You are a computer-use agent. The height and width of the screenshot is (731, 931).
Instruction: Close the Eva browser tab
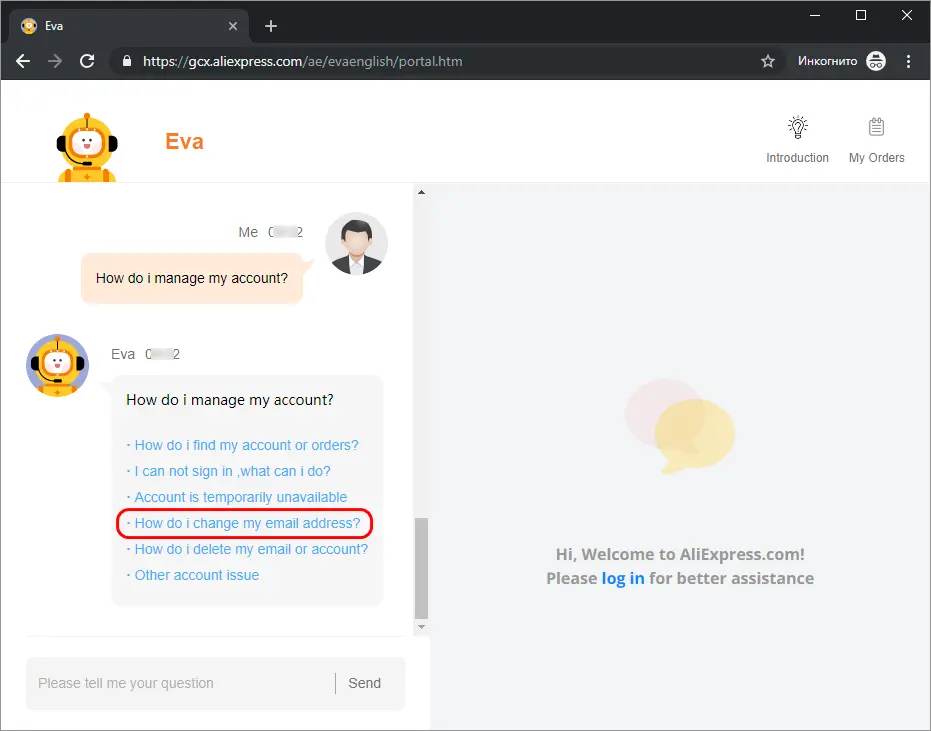[233, 26]
